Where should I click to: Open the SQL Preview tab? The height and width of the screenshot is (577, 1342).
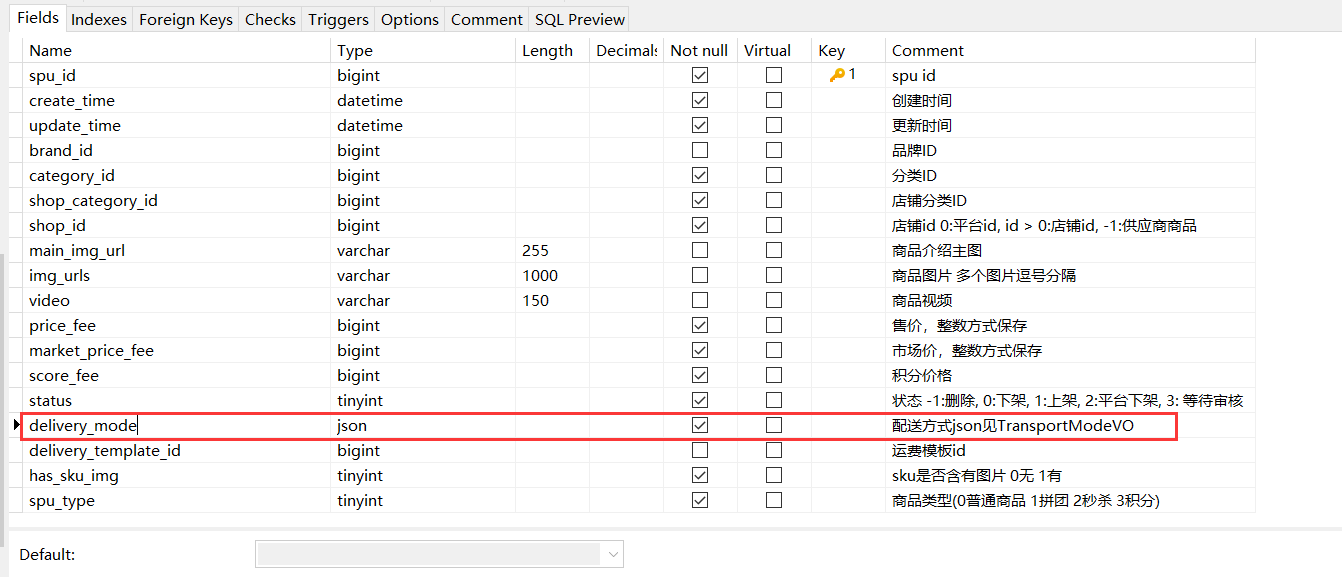[579, 18]
